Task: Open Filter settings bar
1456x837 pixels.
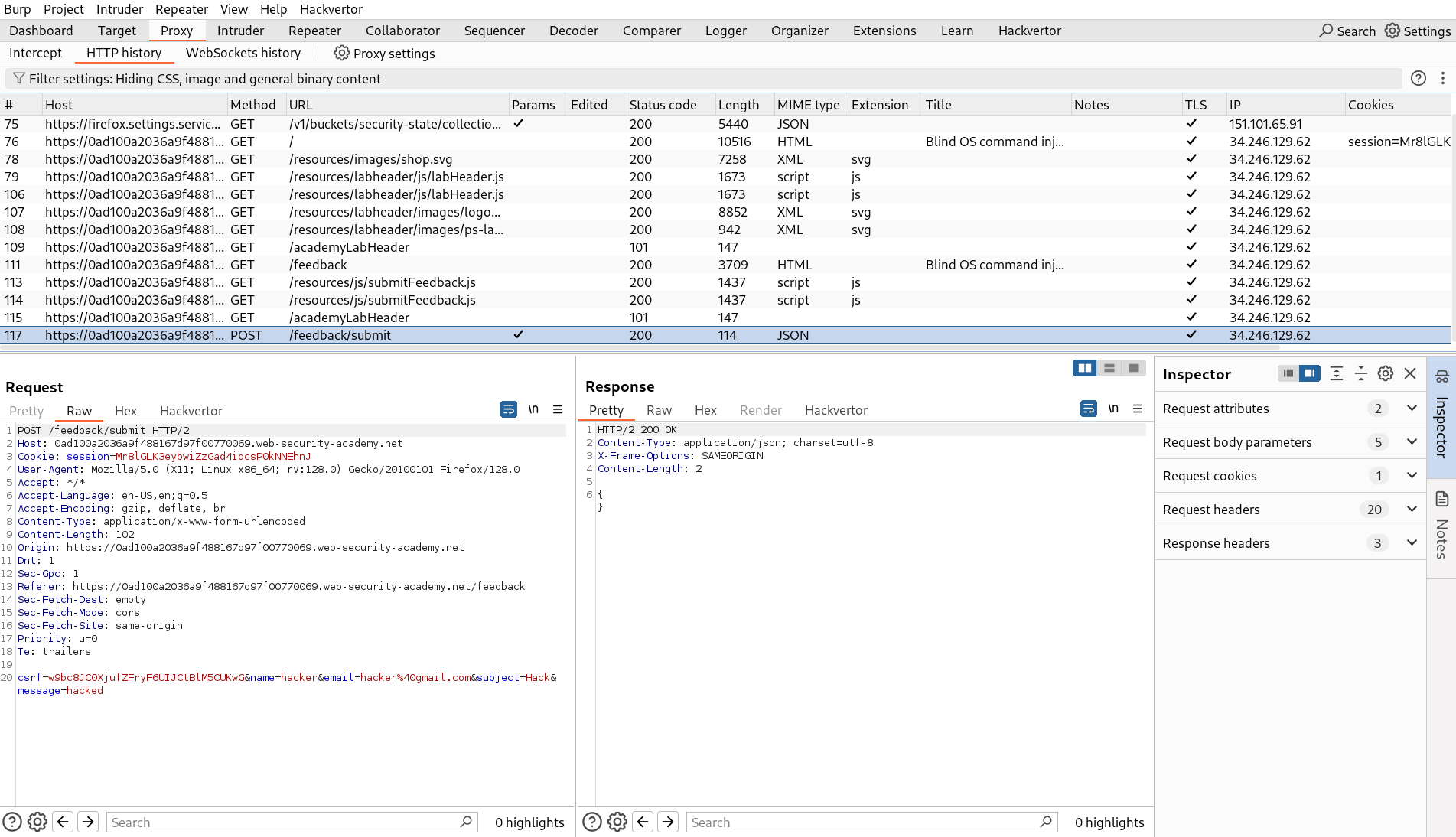Action: pos(704,79)
